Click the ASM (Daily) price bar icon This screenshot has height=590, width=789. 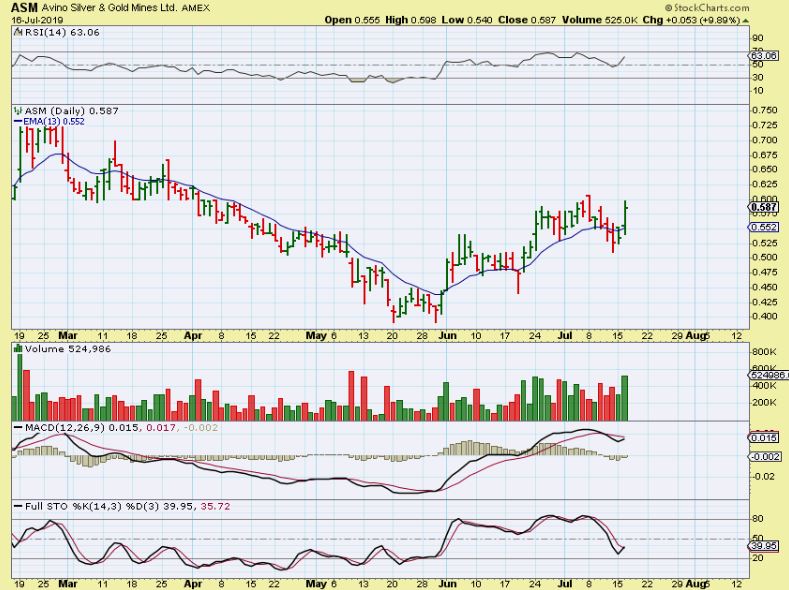pos(15,110)
